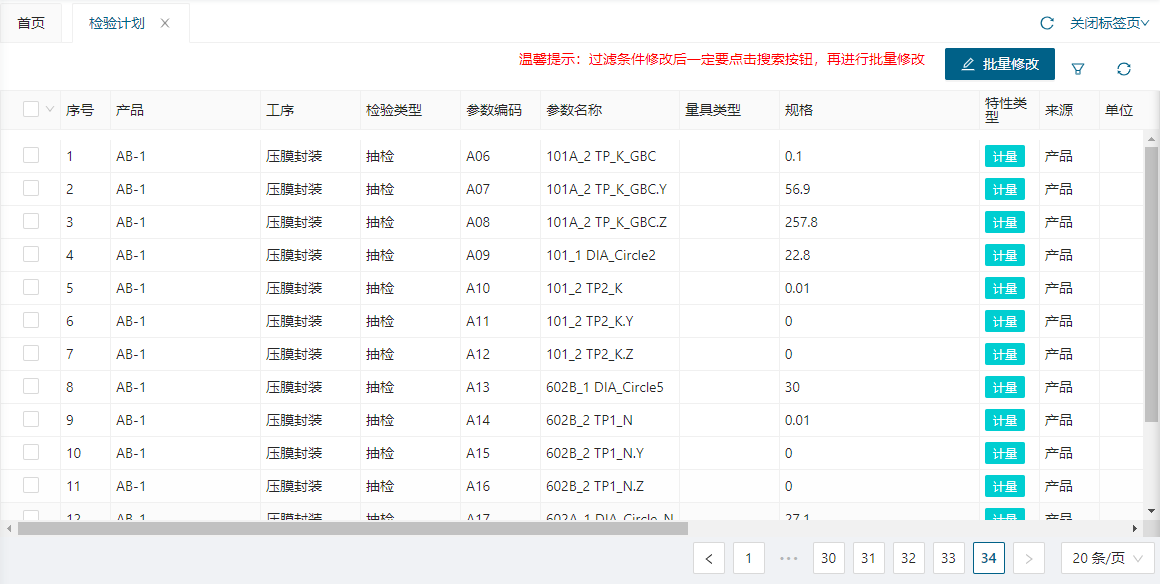The height and width of the screenshot is (584, 1160).
Task: Click the reload icon next to 关闭标签页
Action: [1047, 23]
